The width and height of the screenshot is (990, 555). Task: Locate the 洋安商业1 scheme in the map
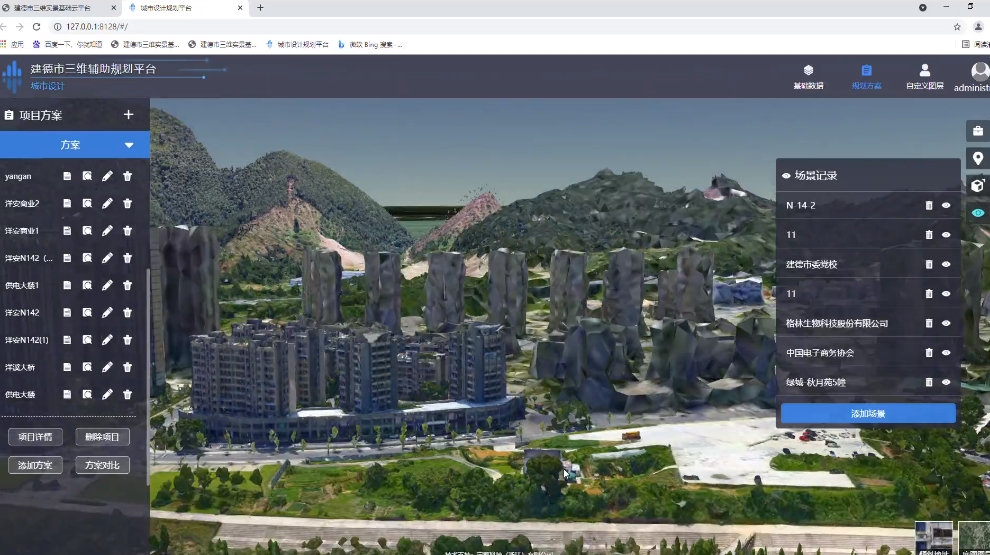click(x=87, y=230)
